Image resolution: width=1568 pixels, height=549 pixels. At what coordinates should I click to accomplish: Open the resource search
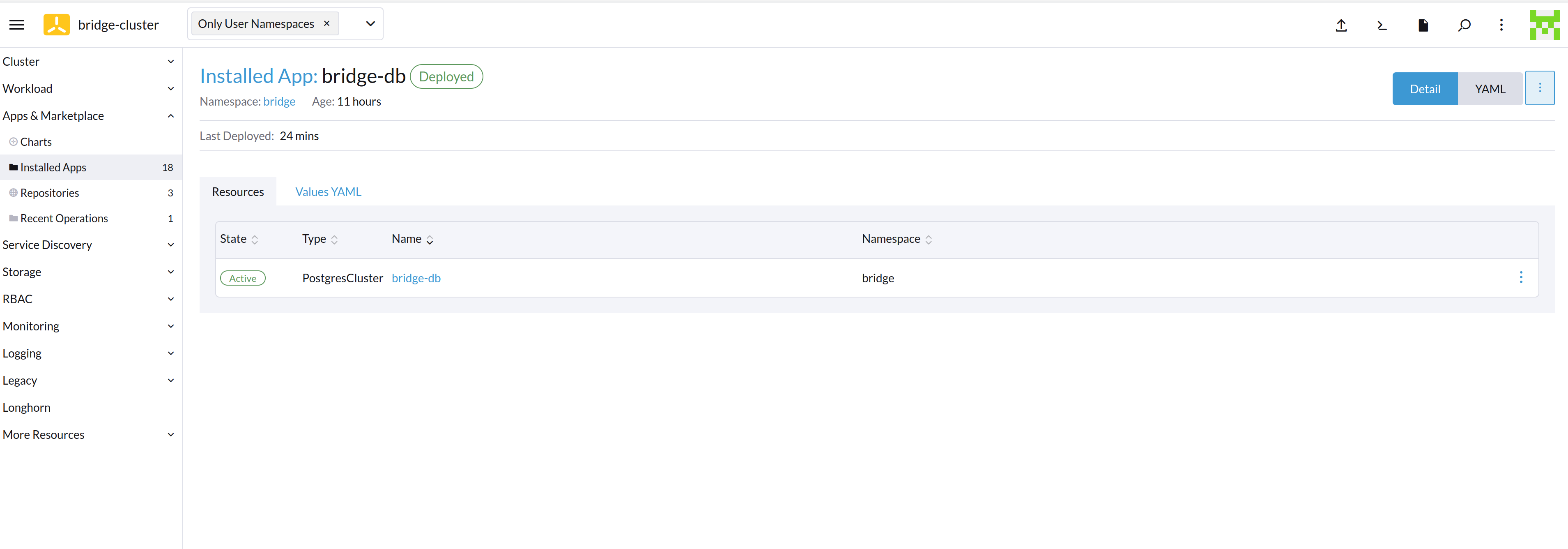click(x=1464, y=25)
